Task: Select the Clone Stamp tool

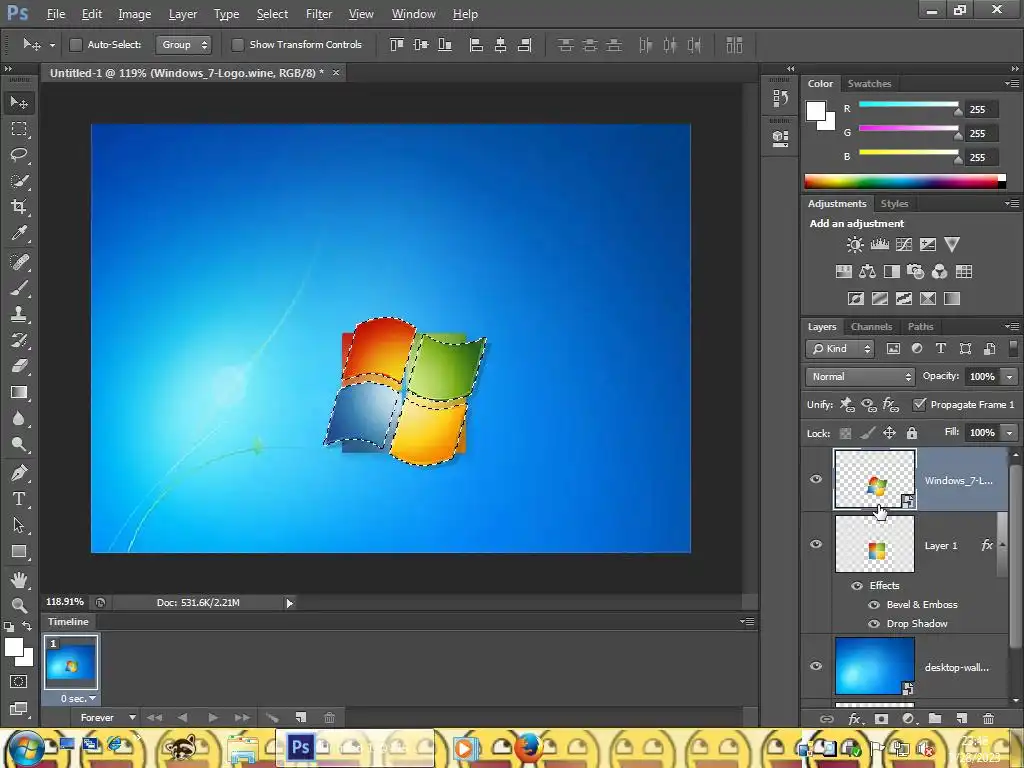Action: click(19, 314)
